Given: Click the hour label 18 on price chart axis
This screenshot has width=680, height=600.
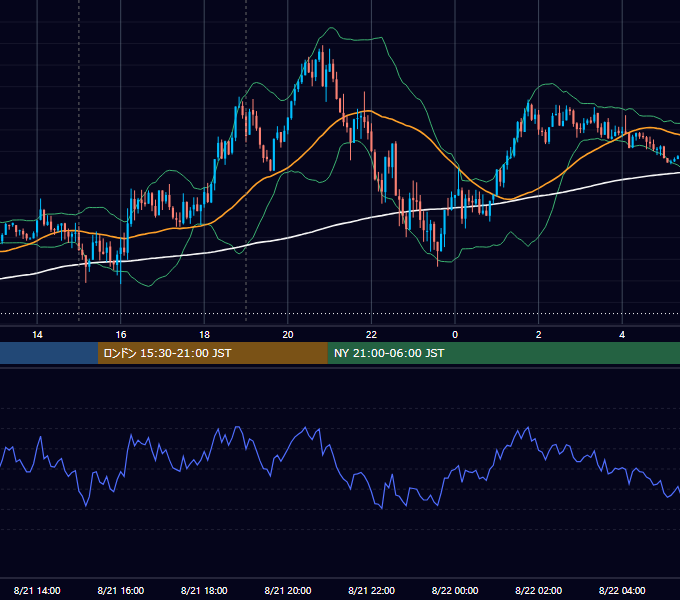Looking at the screenshot, I should tap(204, 335).
